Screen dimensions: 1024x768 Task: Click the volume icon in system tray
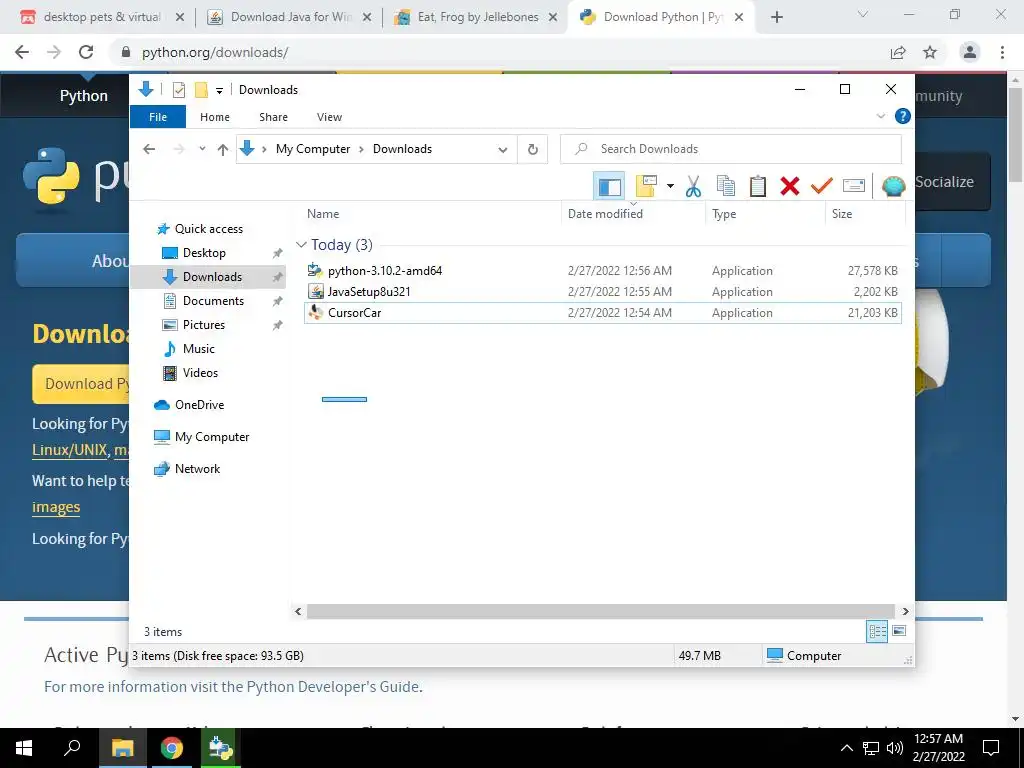click(895, 748)
